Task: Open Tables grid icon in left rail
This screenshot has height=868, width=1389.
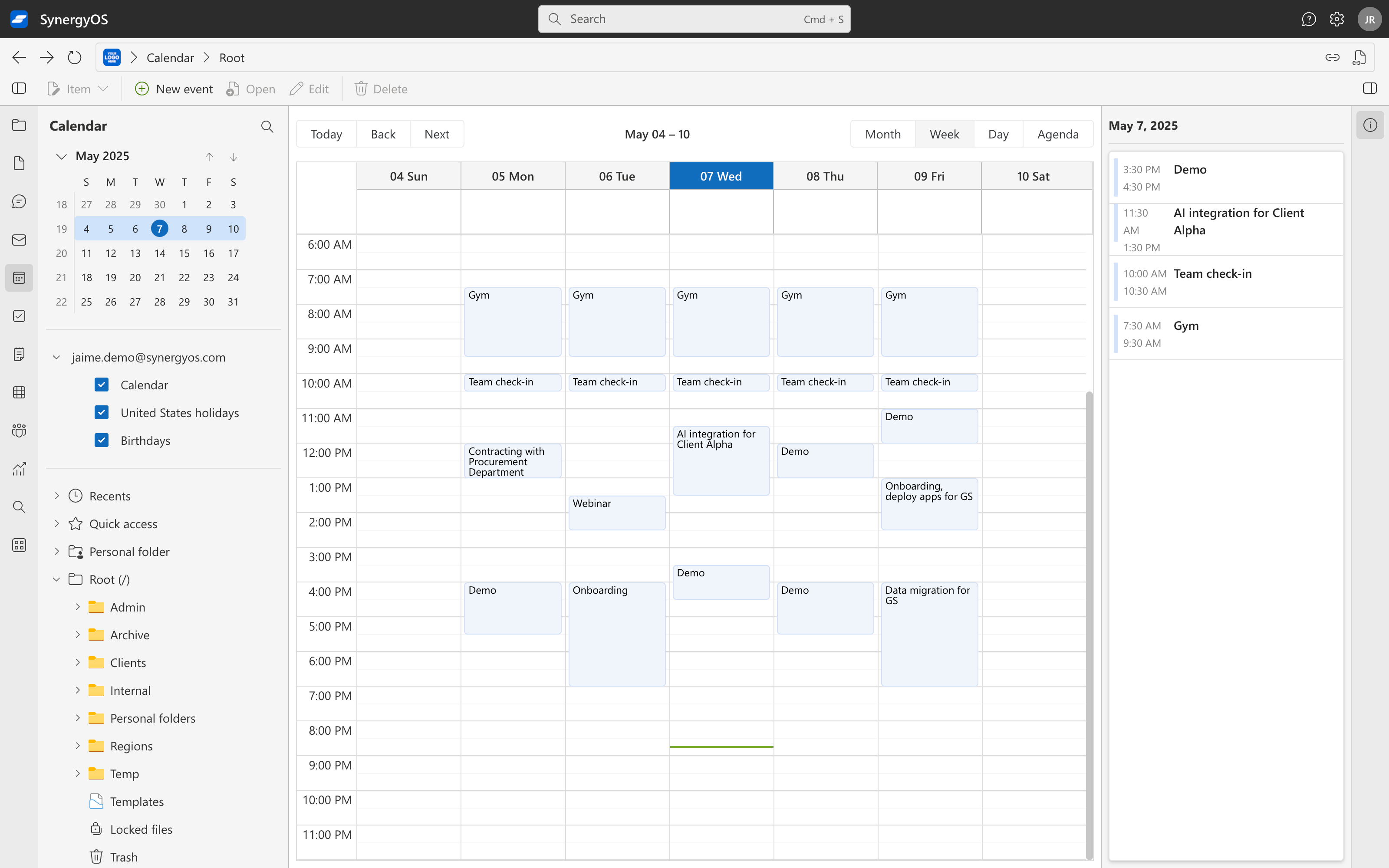Action: tap(19, 393)
